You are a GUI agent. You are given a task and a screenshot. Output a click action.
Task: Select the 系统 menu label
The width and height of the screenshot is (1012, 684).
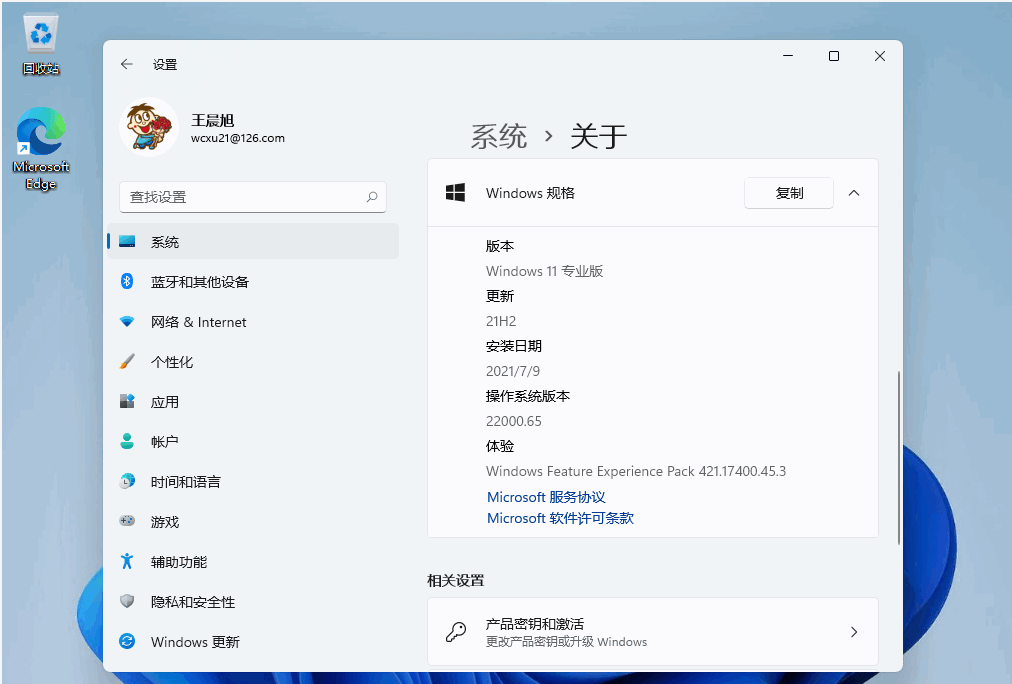[165, 242]
